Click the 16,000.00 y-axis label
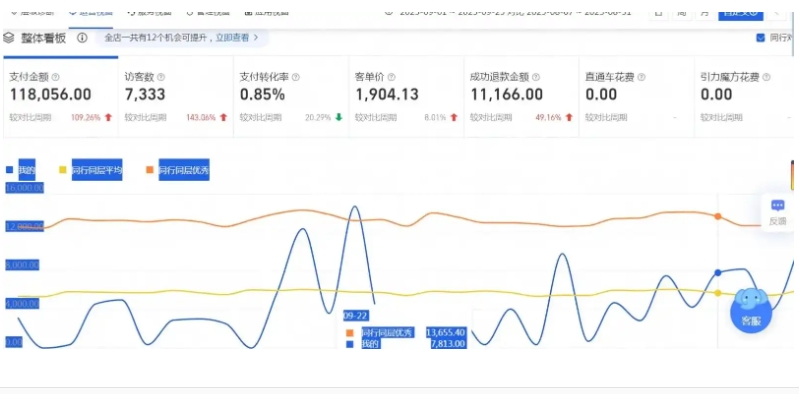Screen dimensions: 799x394 click(24, 188)
